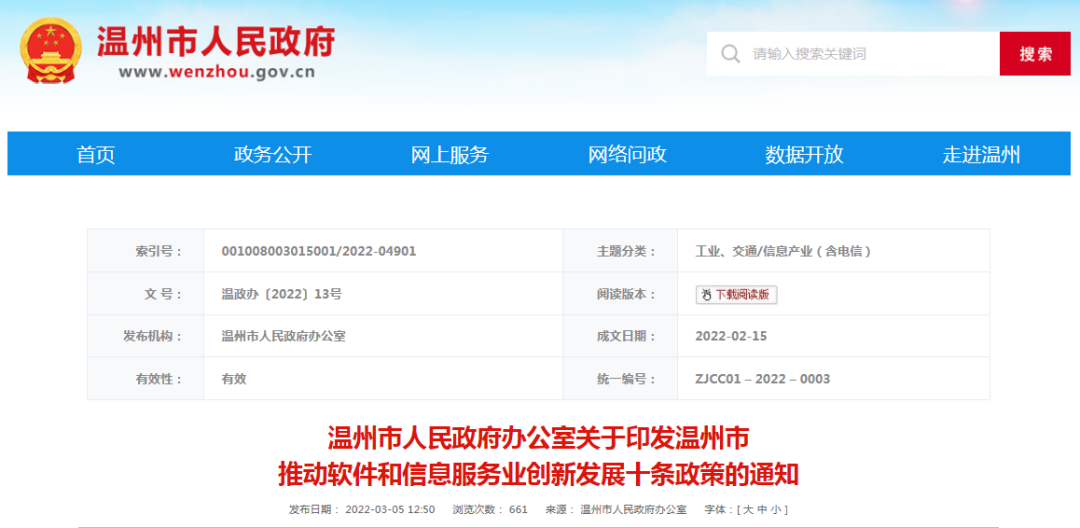Set font size to 小
This screenshot has height=528, width=1080.
tap(776, 510)
